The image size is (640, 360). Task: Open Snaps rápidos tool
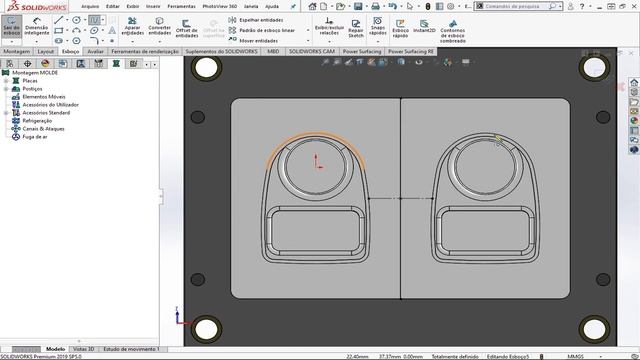(378, 26)
